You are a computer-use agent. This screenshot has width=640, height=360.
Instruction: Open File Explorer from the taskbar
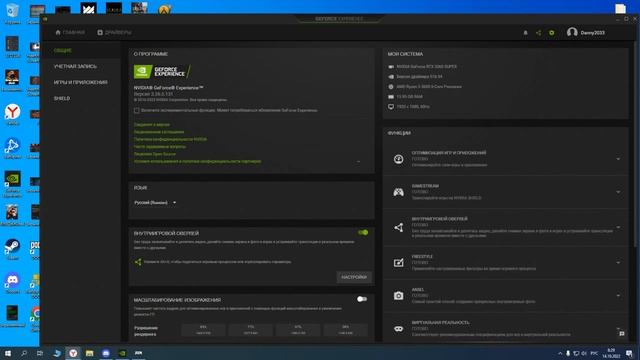[x=89, y=353]
